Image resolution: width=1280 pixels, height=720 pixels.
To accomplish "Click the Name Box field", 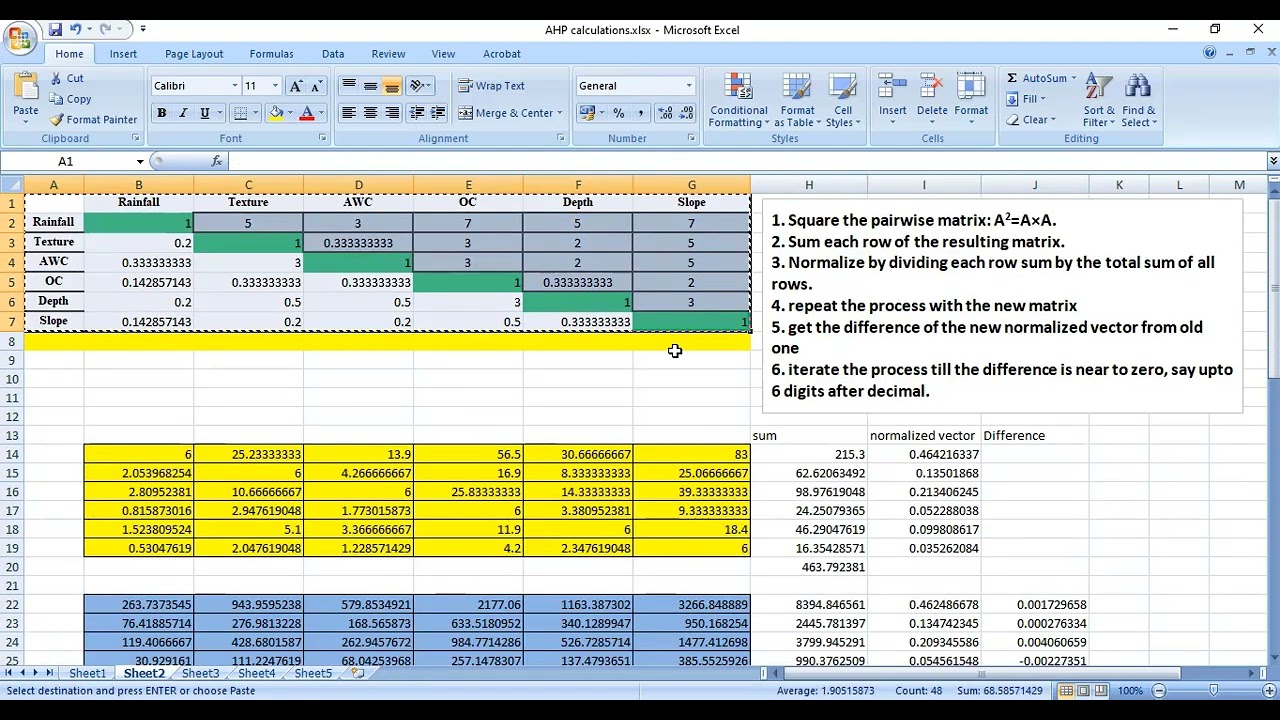I will [x=66, y=161].
